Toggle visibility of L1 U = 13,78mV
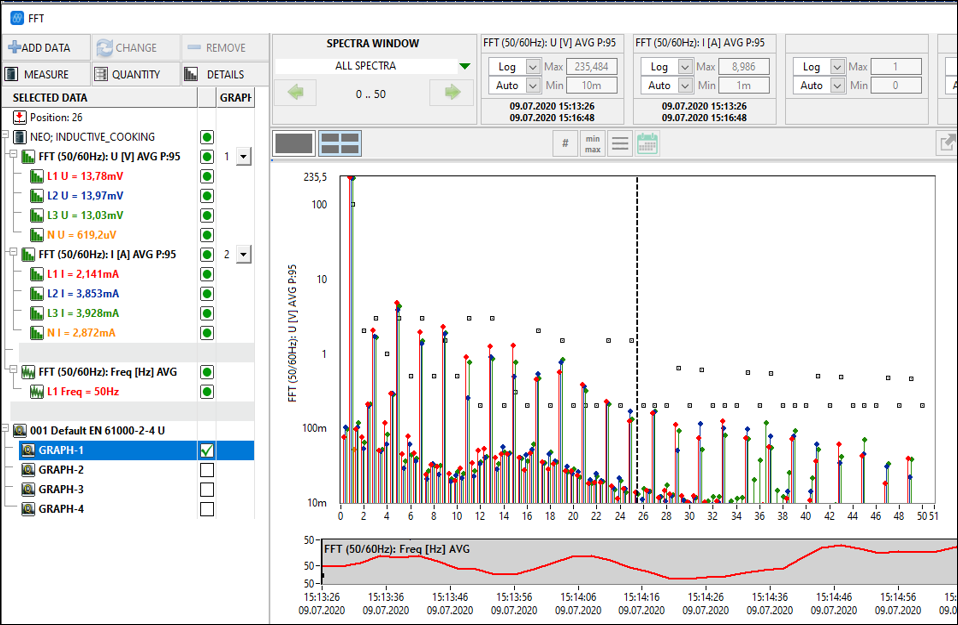 tap(207, 176)
